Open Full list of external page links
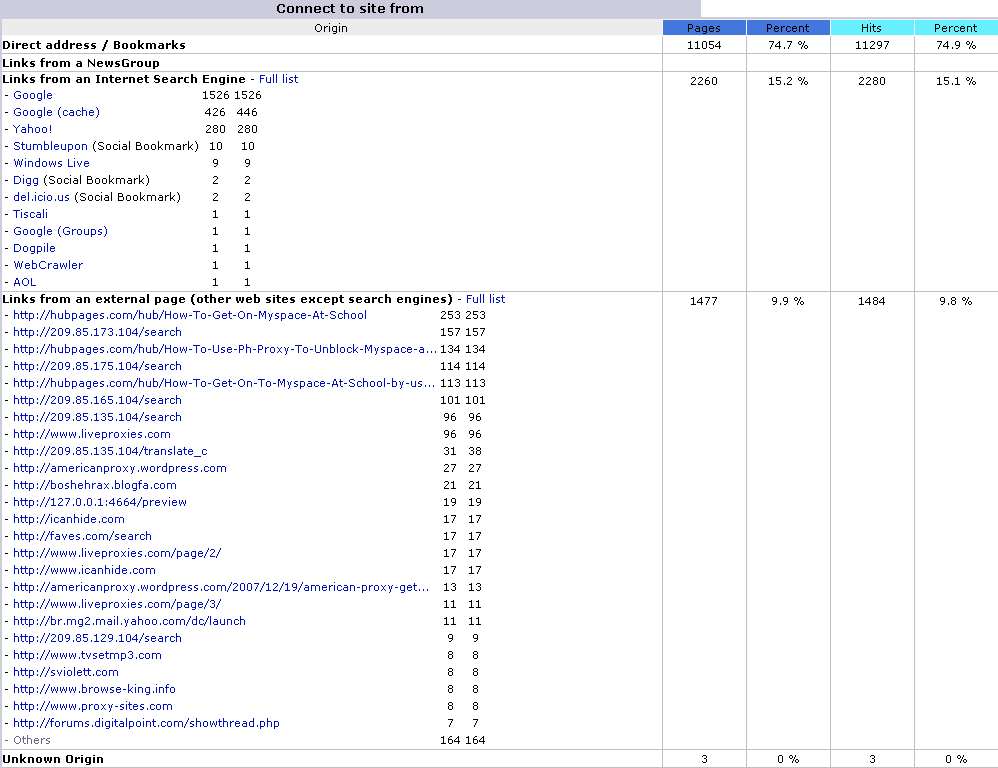This screenshot has height=768, width=998. pos(485,299)
